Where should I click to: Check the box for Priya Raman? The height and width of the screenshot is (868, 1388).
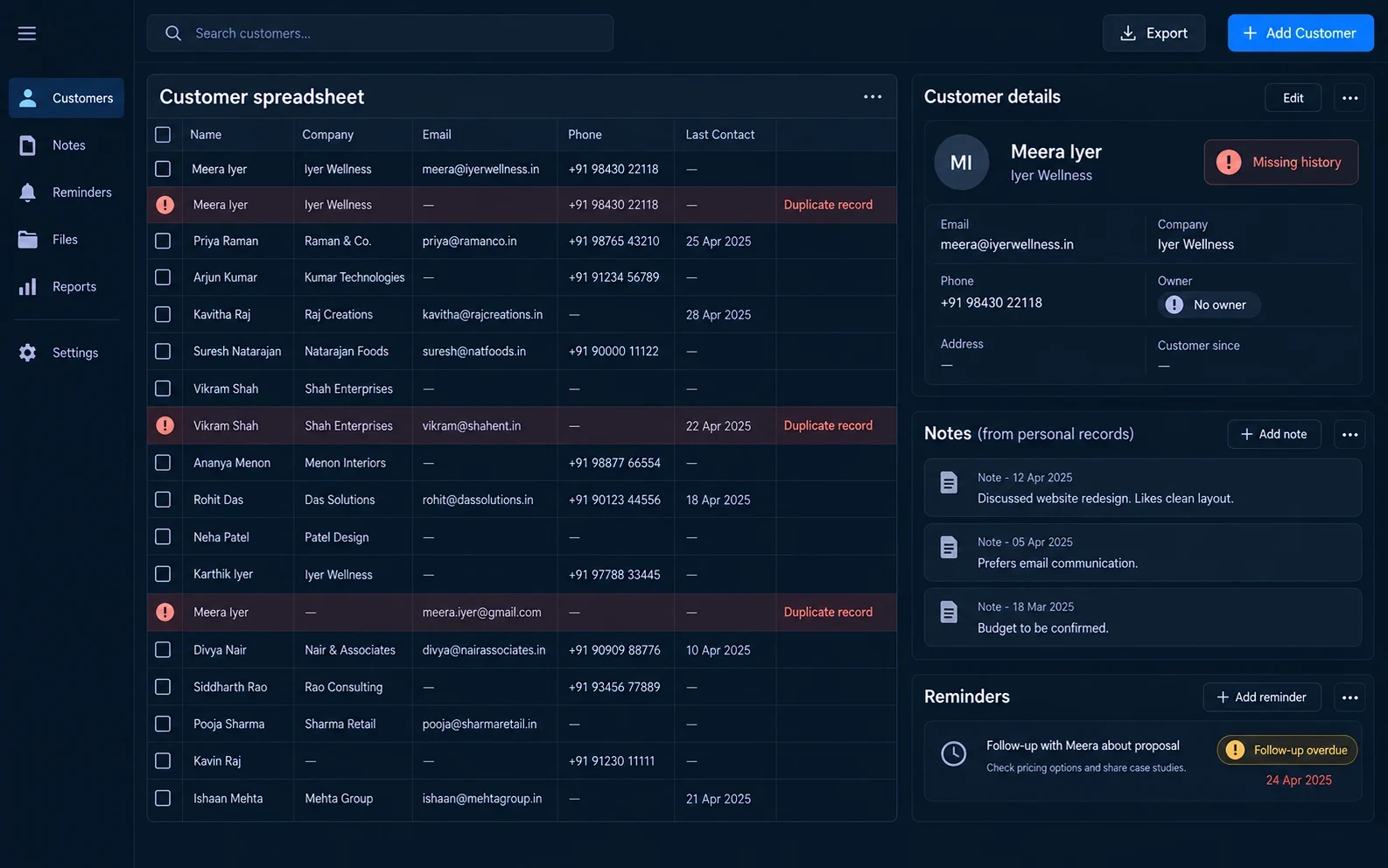coord(163,241)
